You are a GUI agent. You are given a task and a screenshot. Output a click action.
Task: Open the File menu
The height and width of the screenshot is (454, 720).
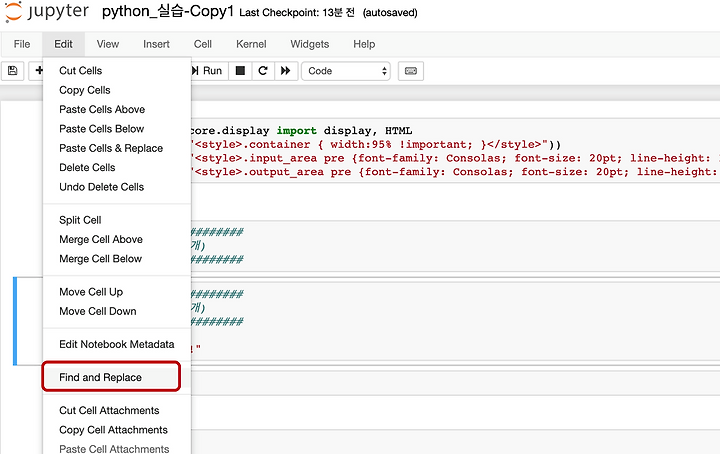[22, 44]
